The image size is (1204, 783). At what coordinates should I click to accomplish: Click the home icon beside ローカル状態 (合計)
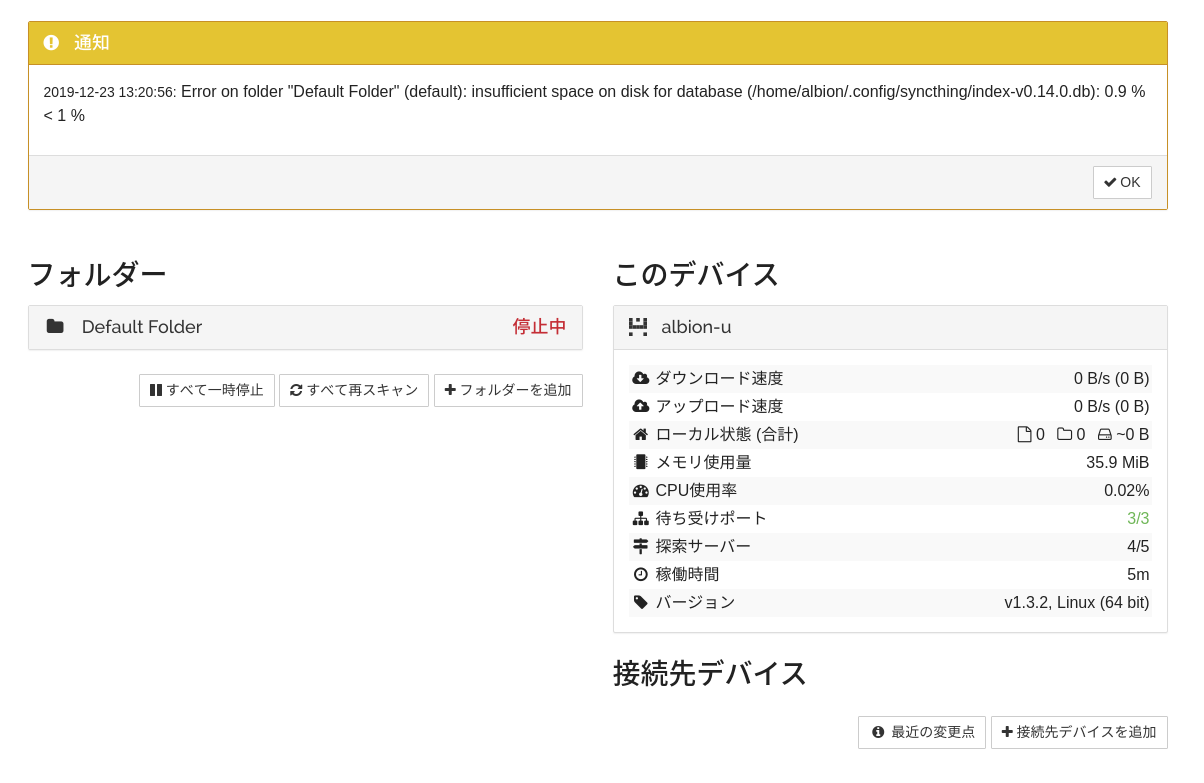click(641, 434)
